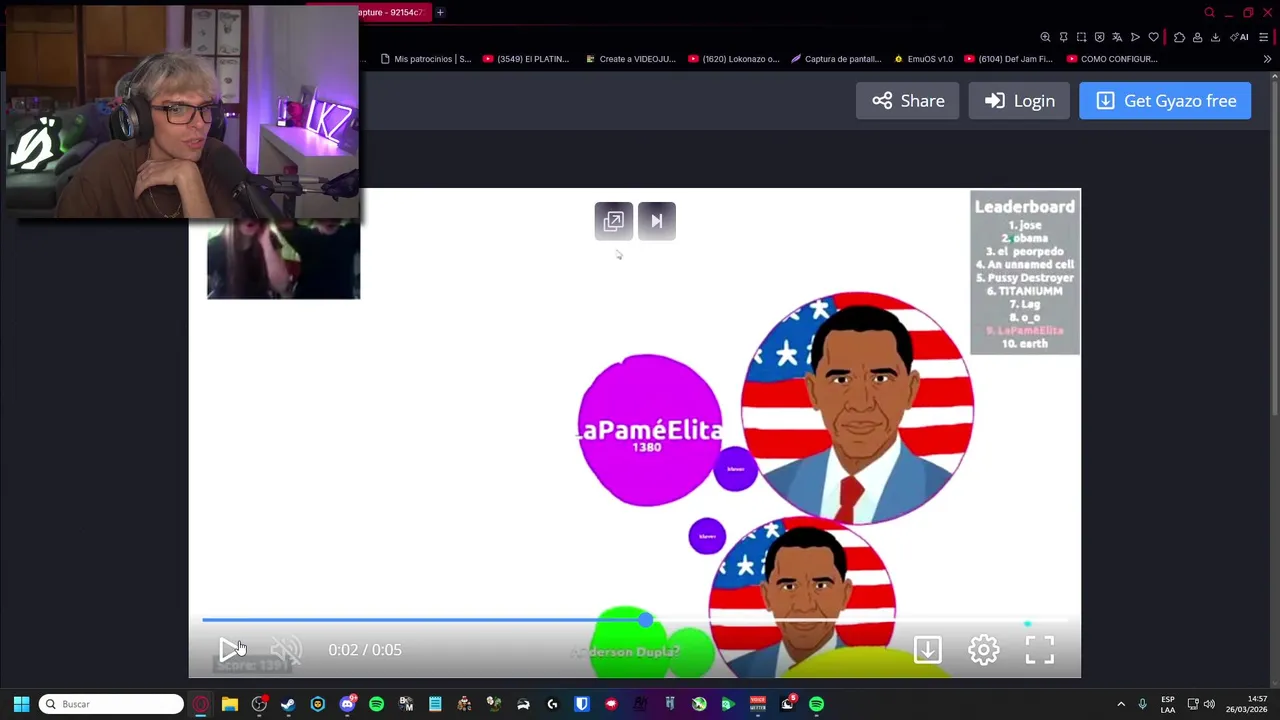
Task: Show hidden system tray icons
Action: point(1121,704)
